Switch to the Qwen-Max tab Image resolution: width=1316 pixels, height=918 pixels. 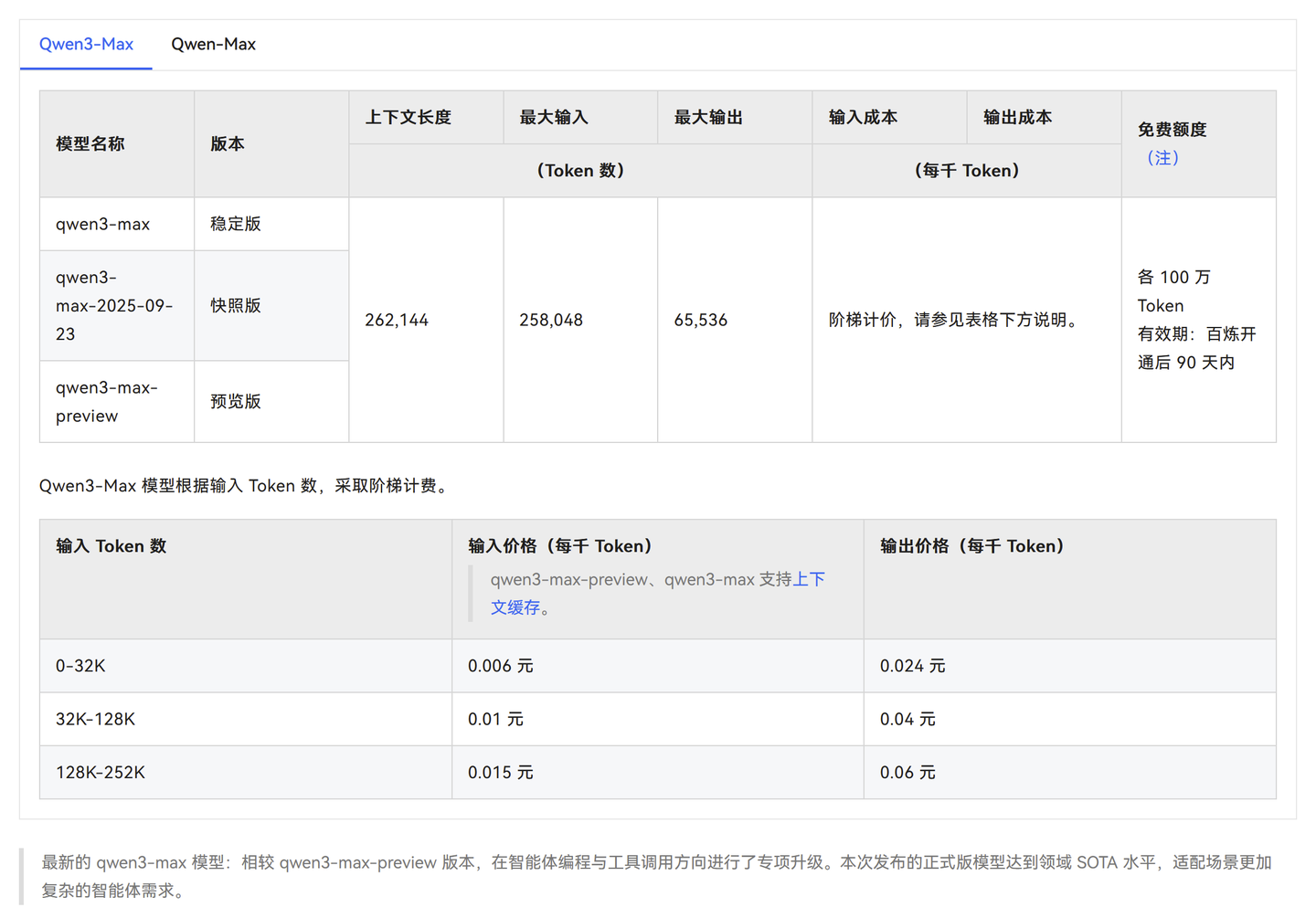tap(213, 44)
